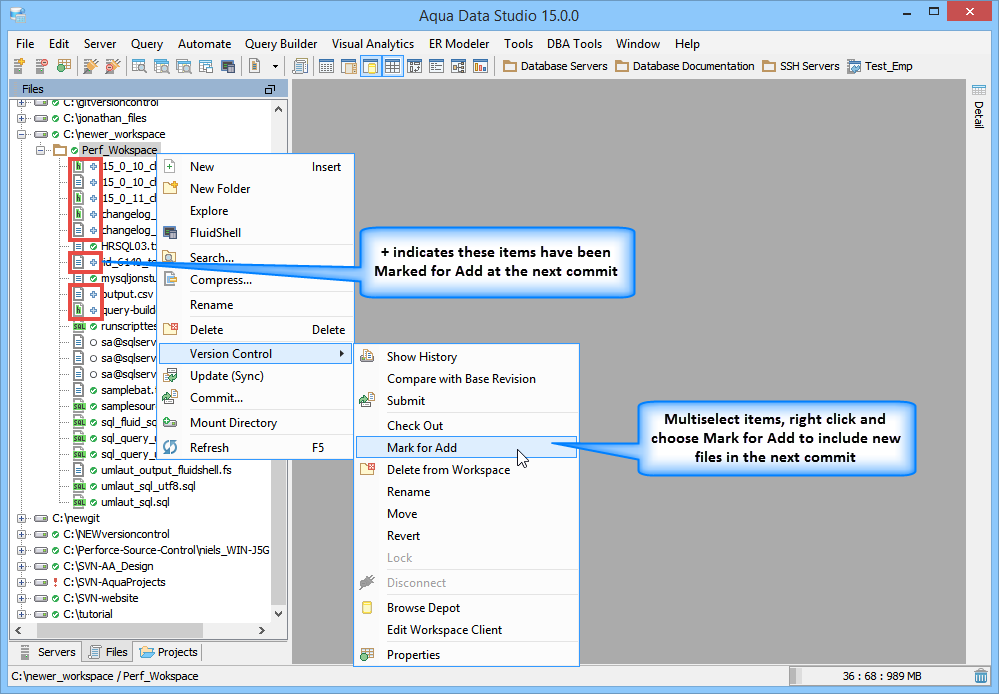This screenshot has width=999, height=694.
Task: Collapse the C:\newer_workspace tree node
Action: pyautogui.click(x=22, y=134)
